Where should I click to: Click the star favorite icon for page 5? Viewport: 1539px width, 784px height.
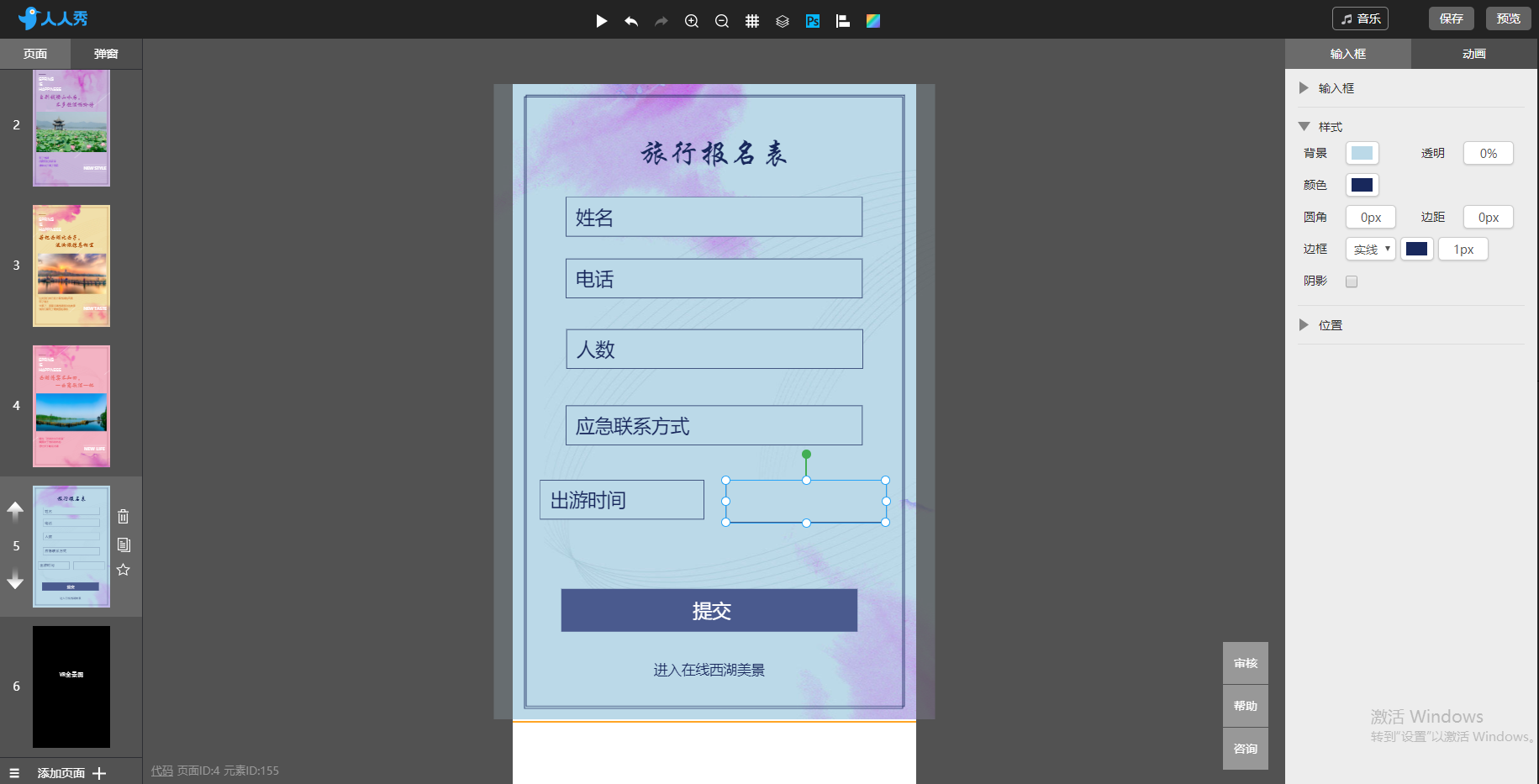(x=124, y=570)
